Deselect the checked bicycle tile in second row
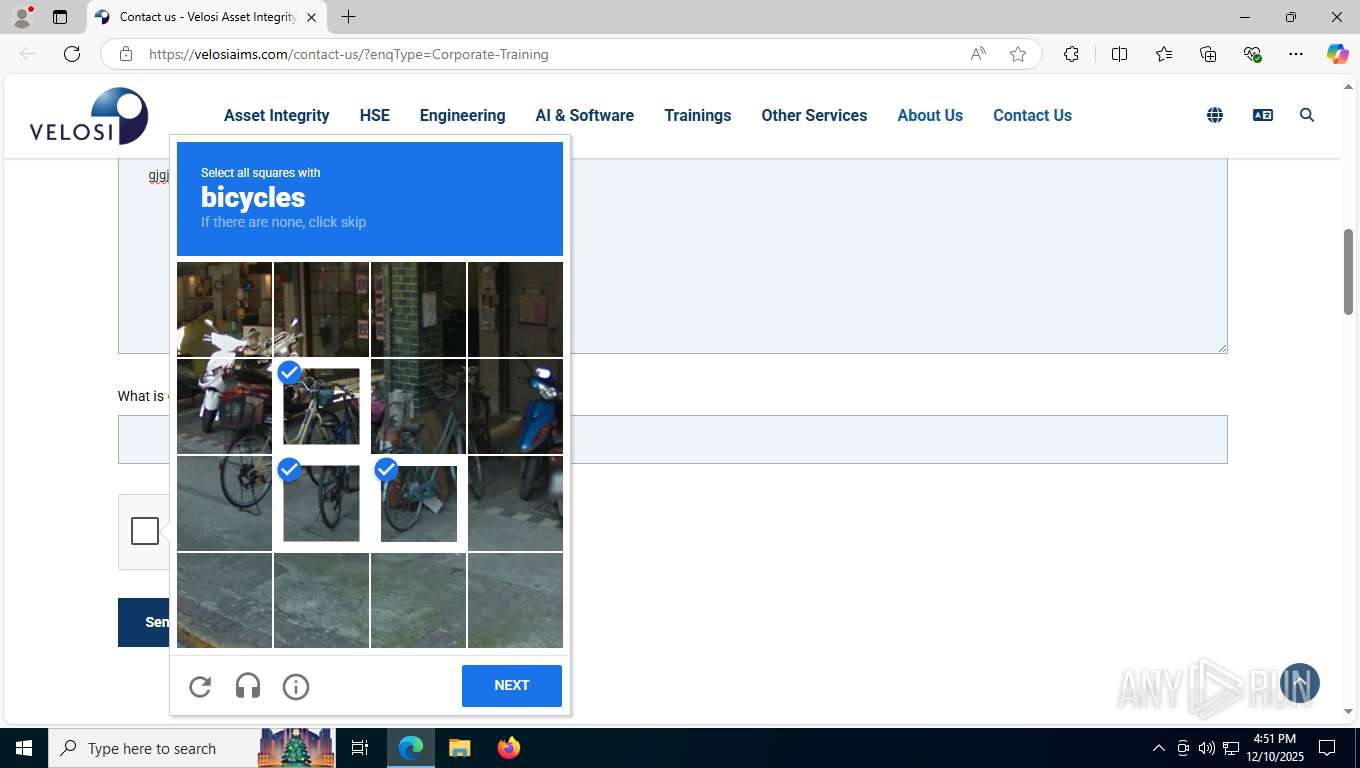The height and width of the screenshot is (768, 1360). point(321,406)
